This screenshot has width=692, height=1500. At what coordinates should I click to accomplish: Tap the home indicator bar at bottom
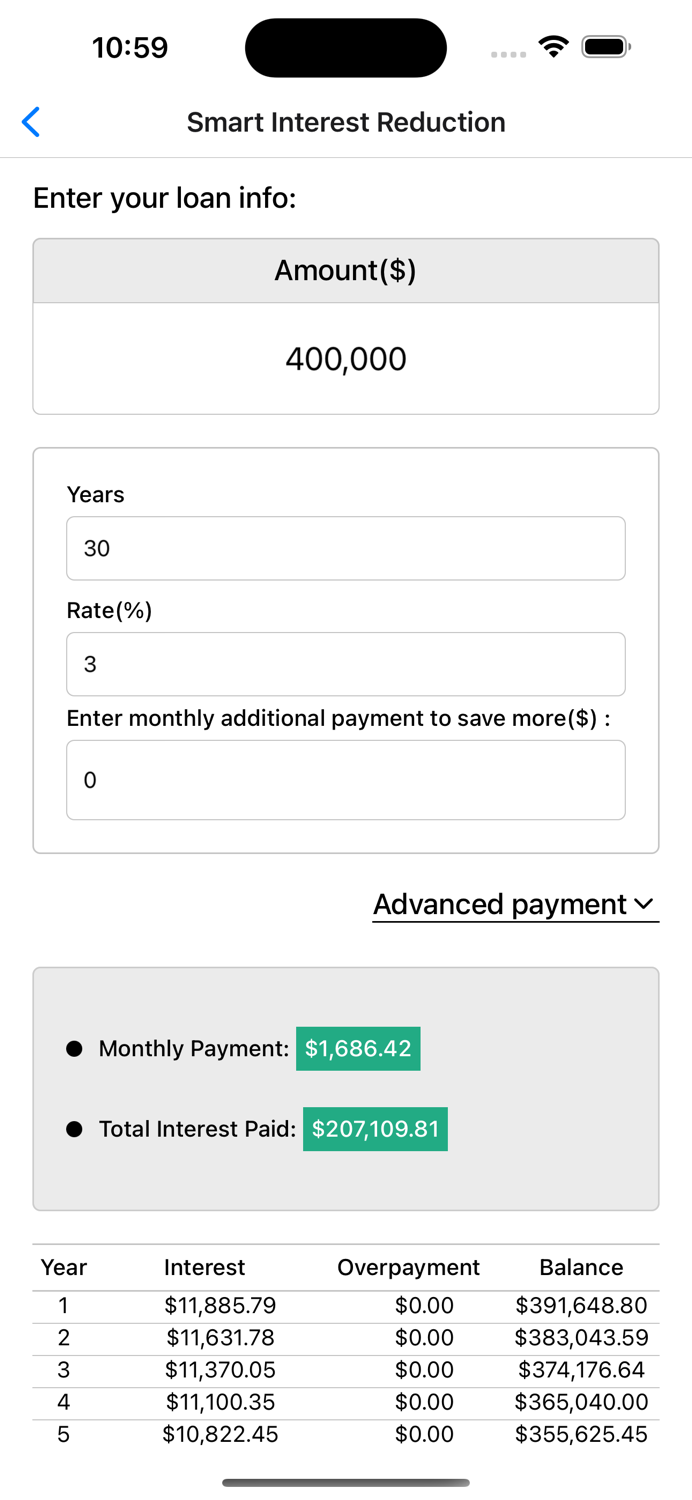pyautogui.click(x=346, y=1483)
